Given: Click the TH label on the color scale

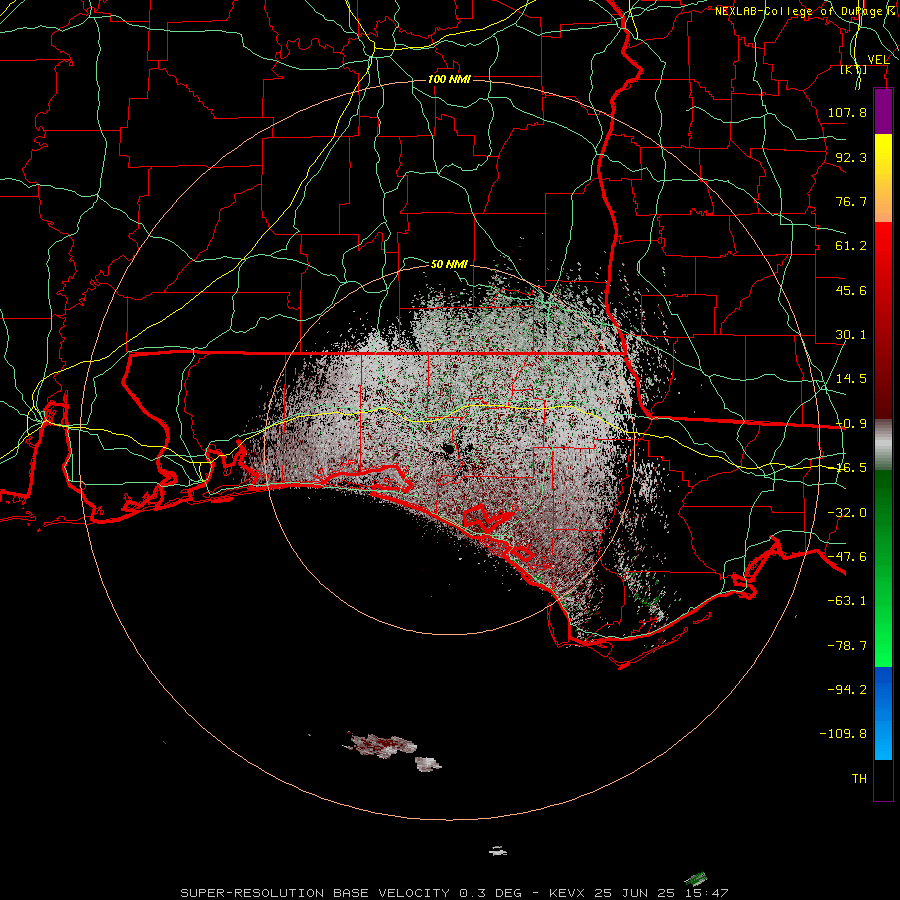Looking at the screenshot, I should point(859,779).
